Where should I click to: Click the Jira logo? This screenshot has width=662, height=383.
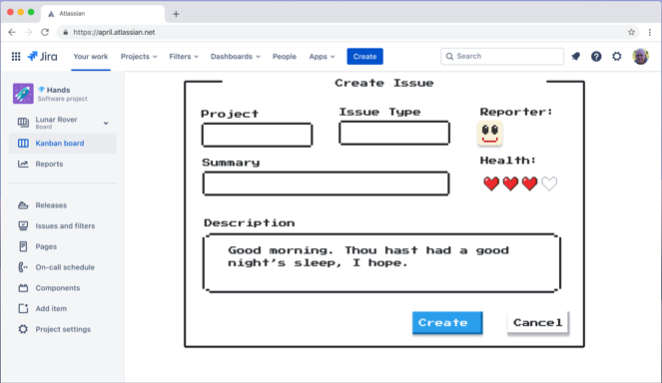point(42,56)
